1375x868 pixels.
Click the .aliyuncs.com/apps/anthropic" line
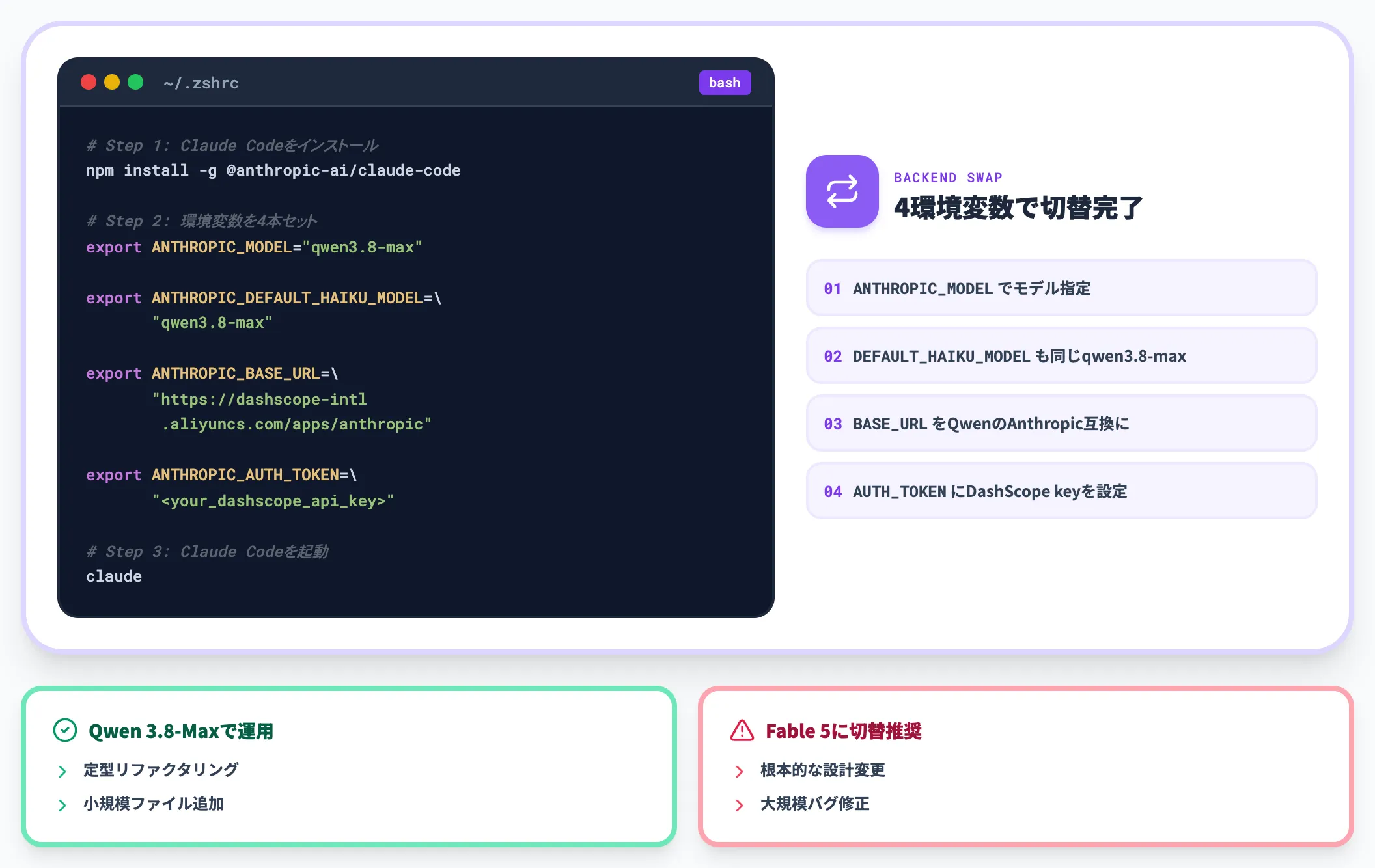coord(296,424)
